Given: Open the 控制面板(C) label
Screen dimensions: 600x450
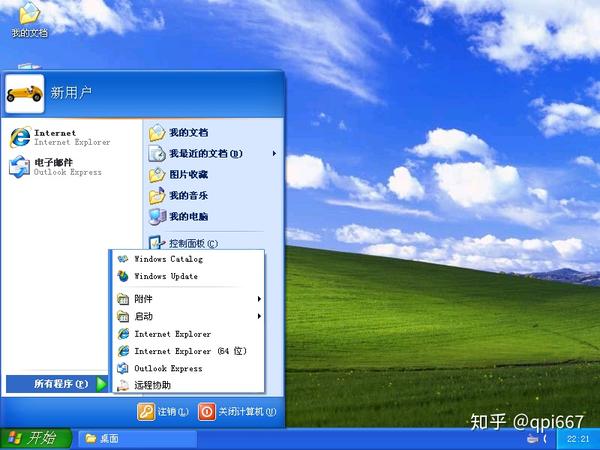Looking at the screenshot, I should click(194, 243).
